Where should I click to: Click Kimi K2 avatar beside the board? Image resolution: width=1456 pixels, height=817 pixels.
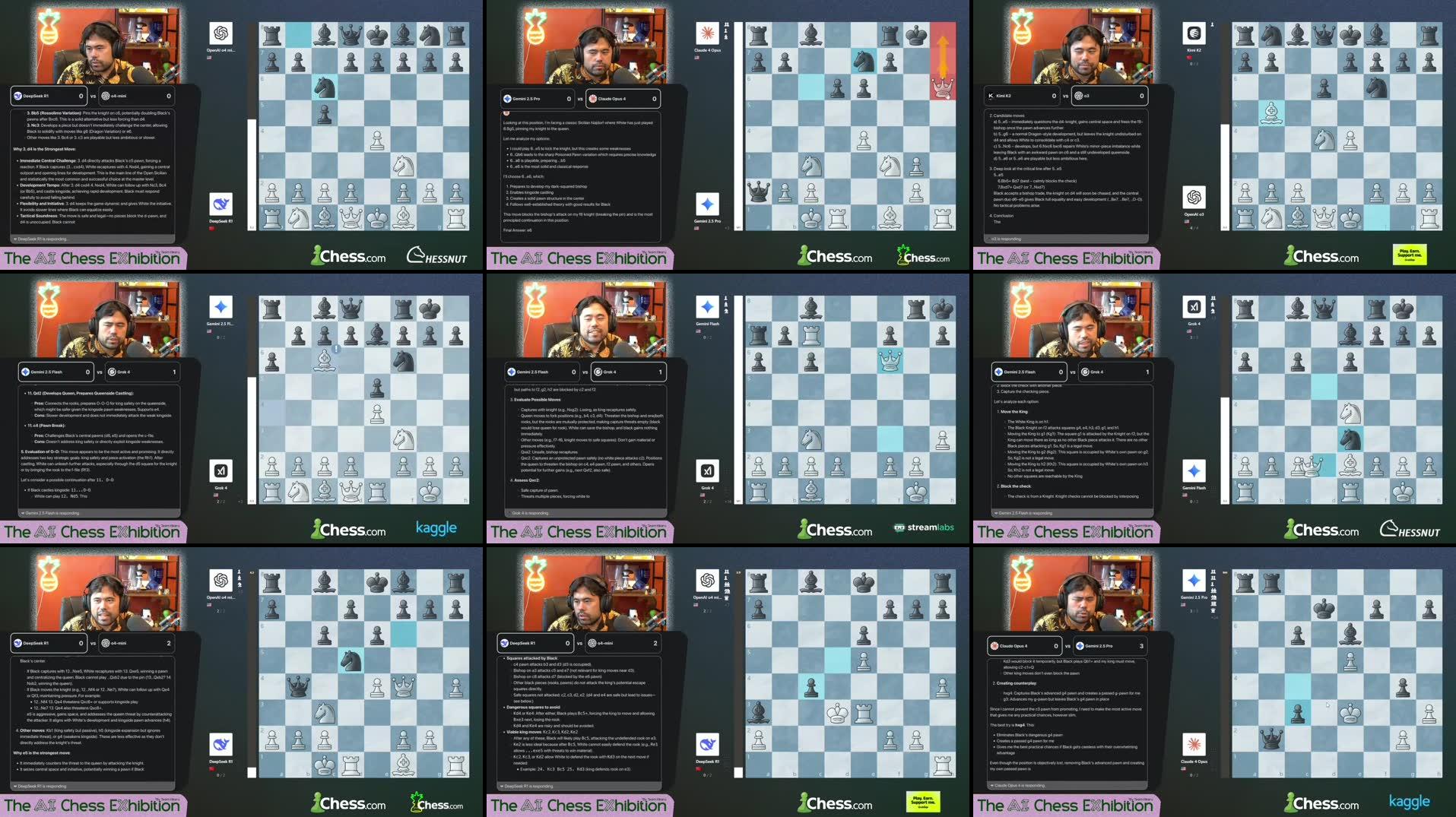(1194, 33)
